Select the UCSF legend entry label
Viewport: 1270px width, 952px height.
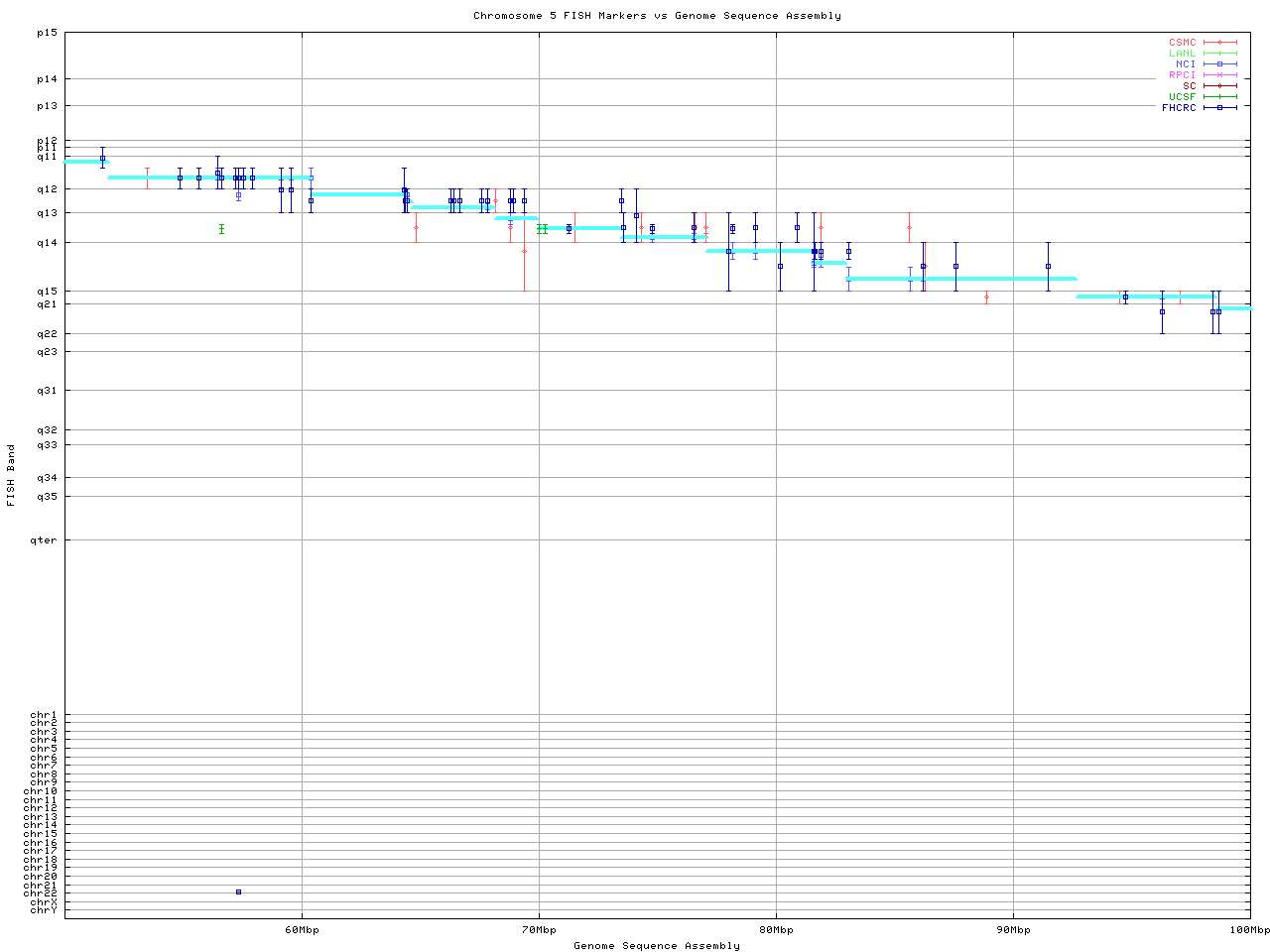(1182, 96)
